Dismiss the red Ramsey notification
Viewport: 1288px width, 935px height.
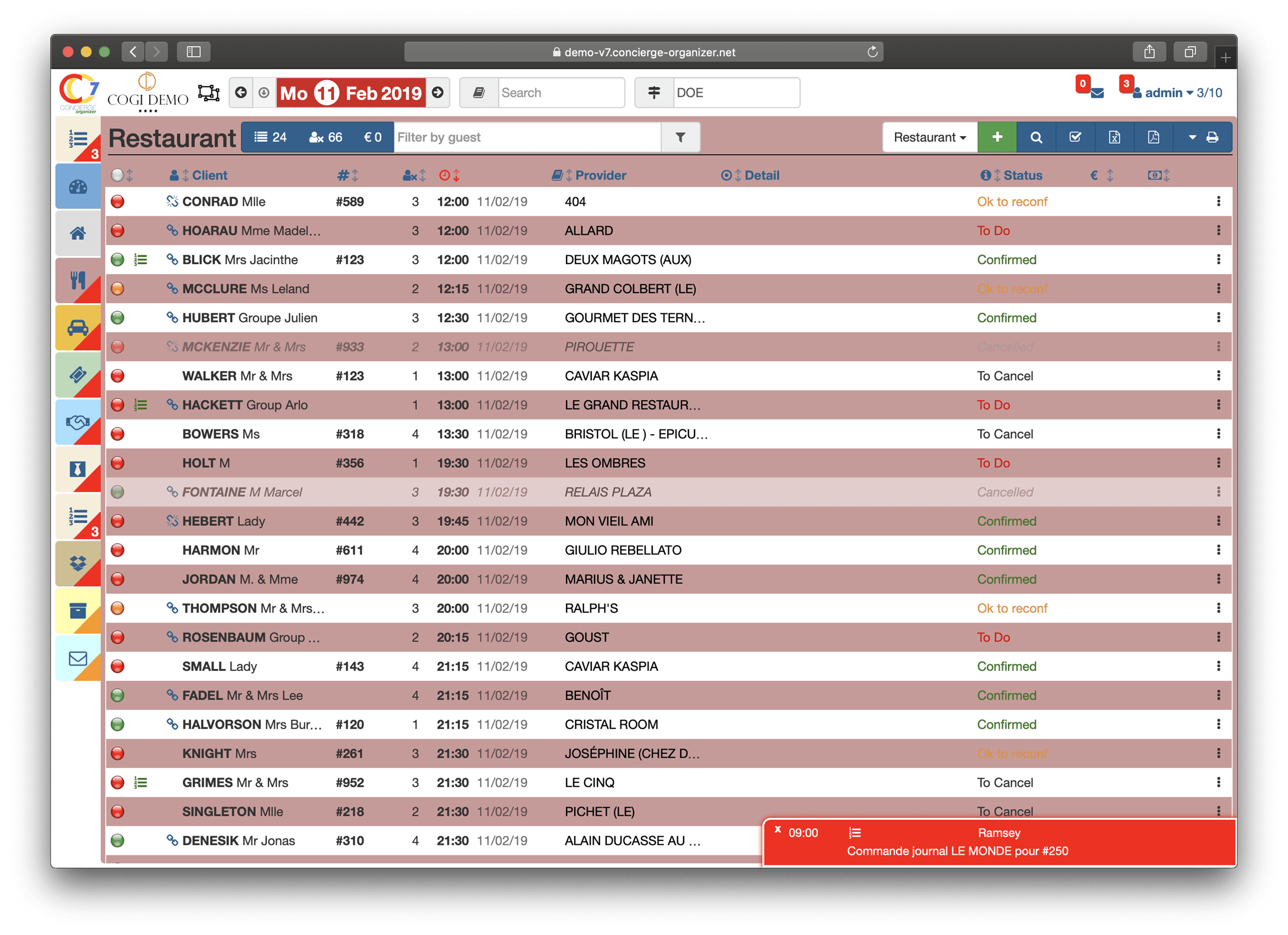pyautogui.click(x=777, y=830)
